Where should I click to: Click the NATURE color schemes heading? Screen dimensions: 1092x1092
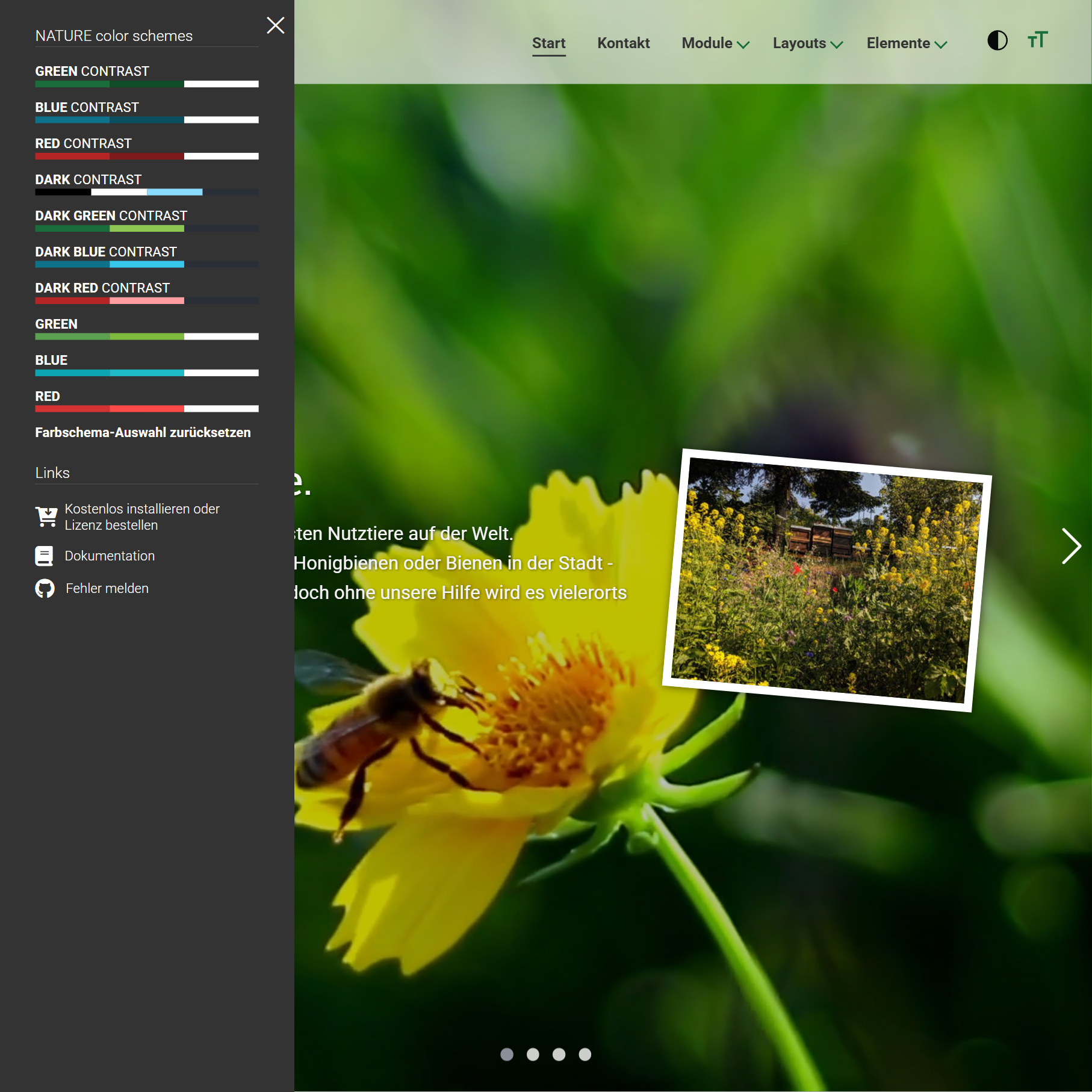tap(114, 36)
